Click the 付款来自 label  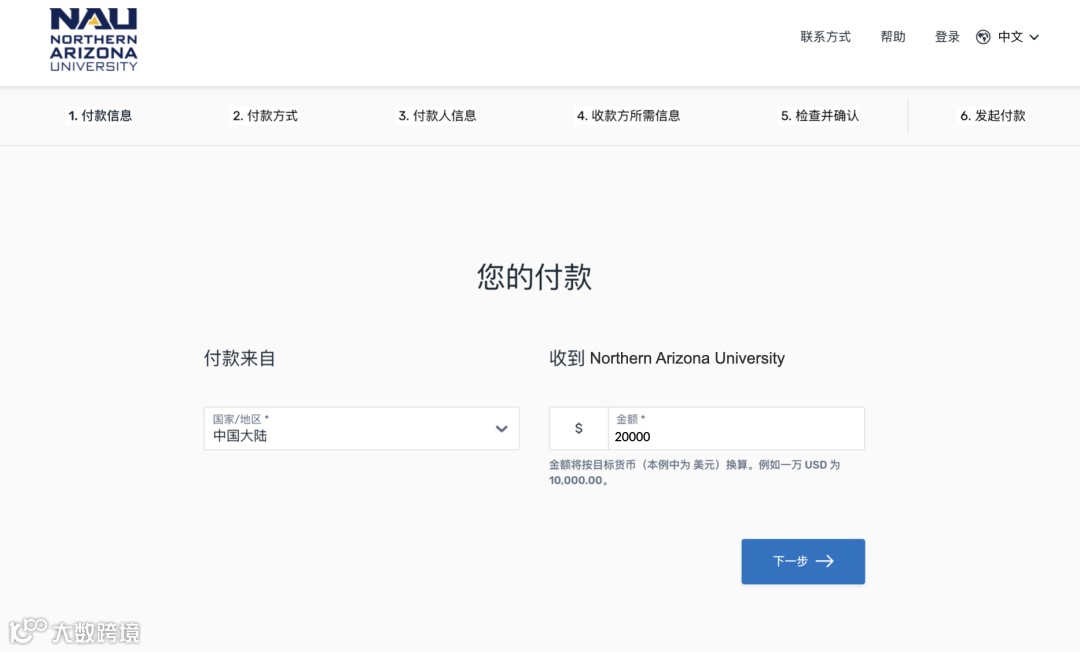click(x=240, y=358)
